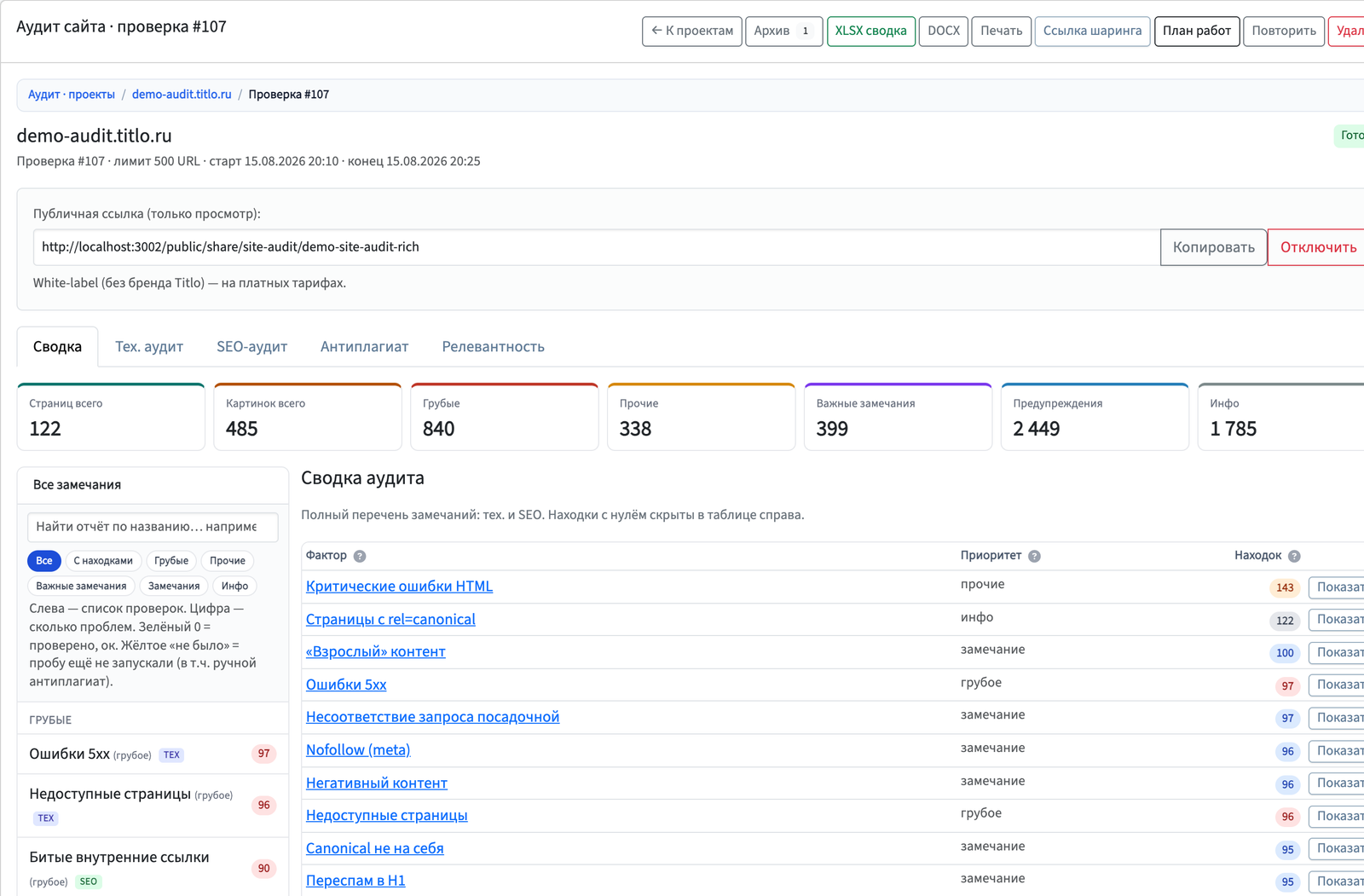This screenshot has height=896, width=1364.
Task: Click help icon next to Находок header
Action: [x=1294, y=556]
